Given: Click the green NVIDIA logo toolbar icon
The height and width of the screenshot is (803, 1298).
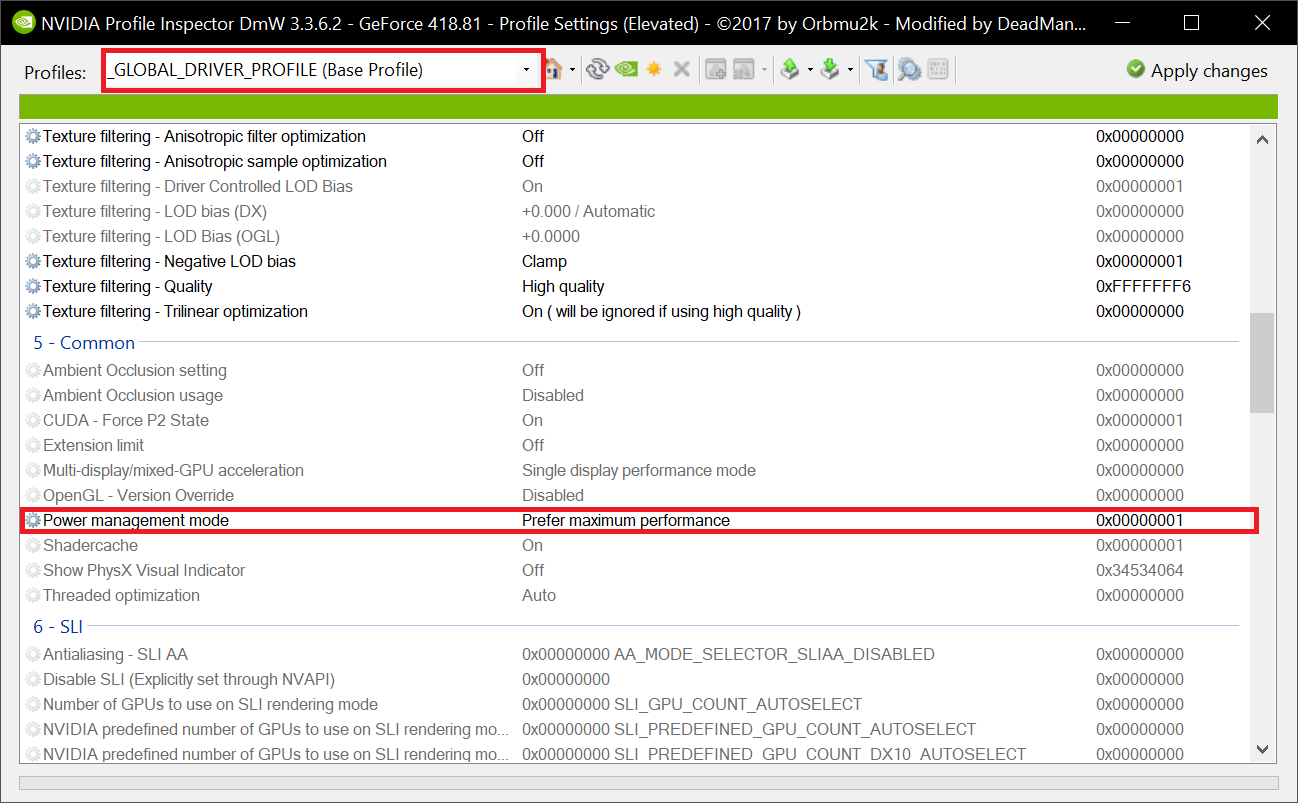Looking at the screenshot, I should point(624,69).
